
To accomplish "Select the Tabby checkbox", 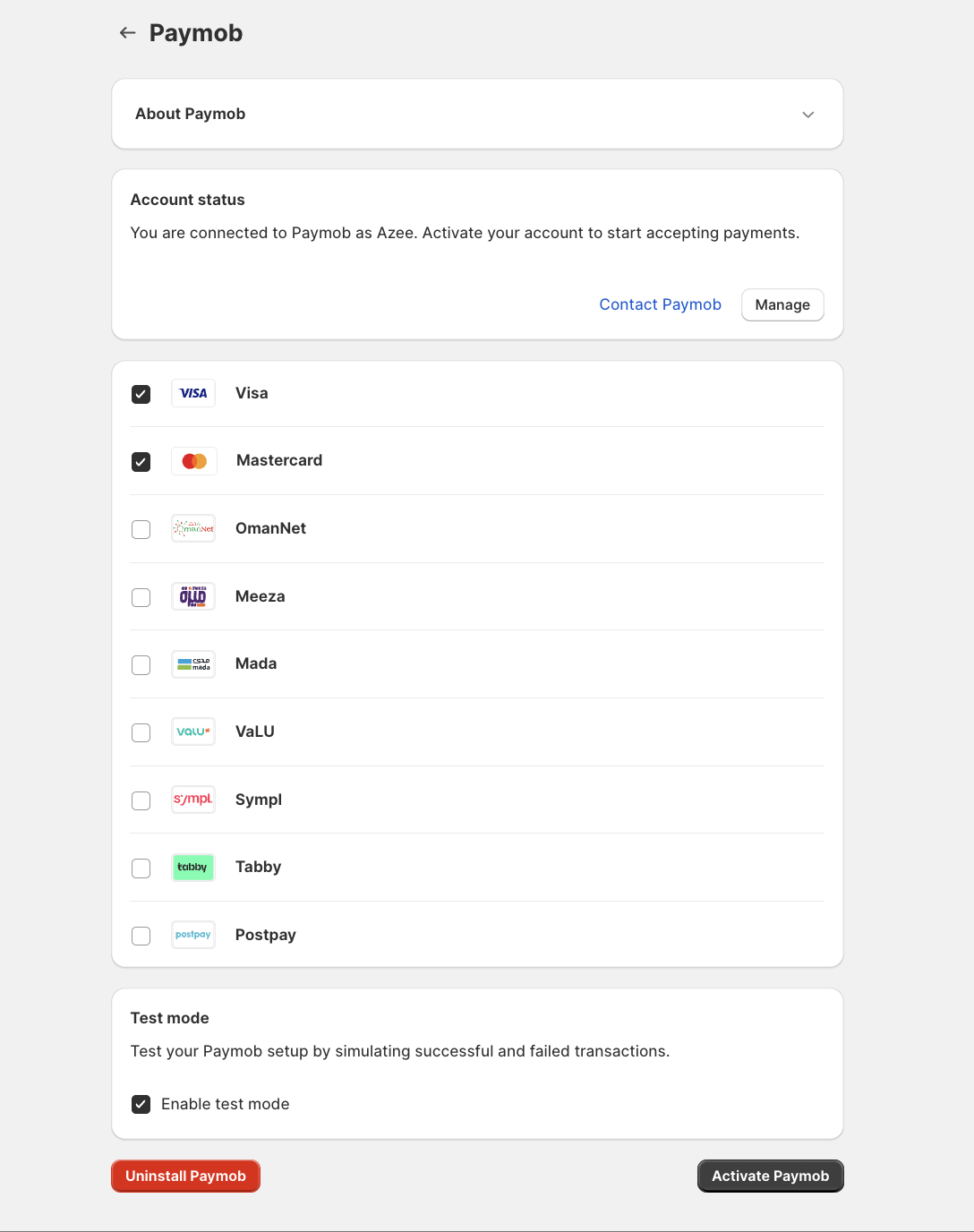I will 141,868.
